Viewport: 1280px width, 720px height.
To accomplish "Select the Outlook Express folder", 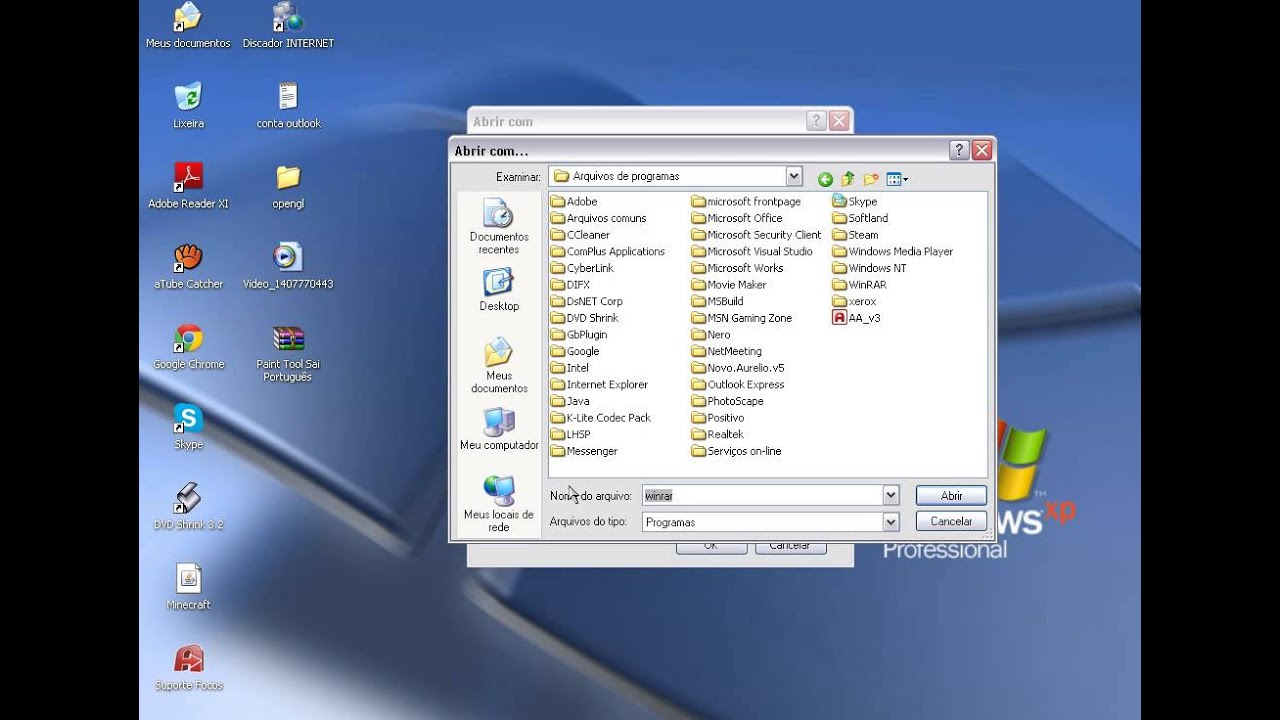I will coord(738,384).
